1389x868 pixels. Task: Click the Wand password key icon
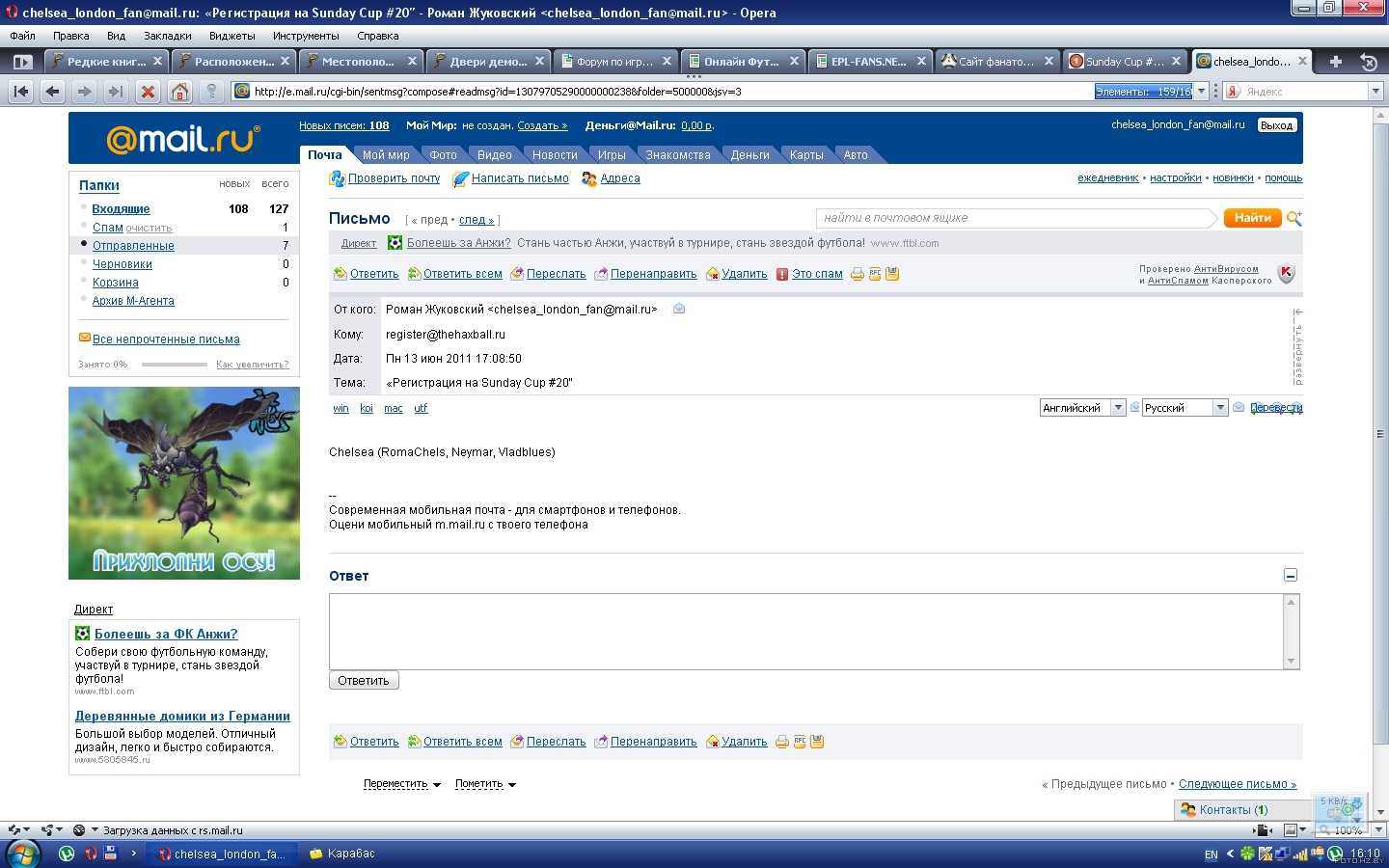pyautogui.click(x=211, y=92)
